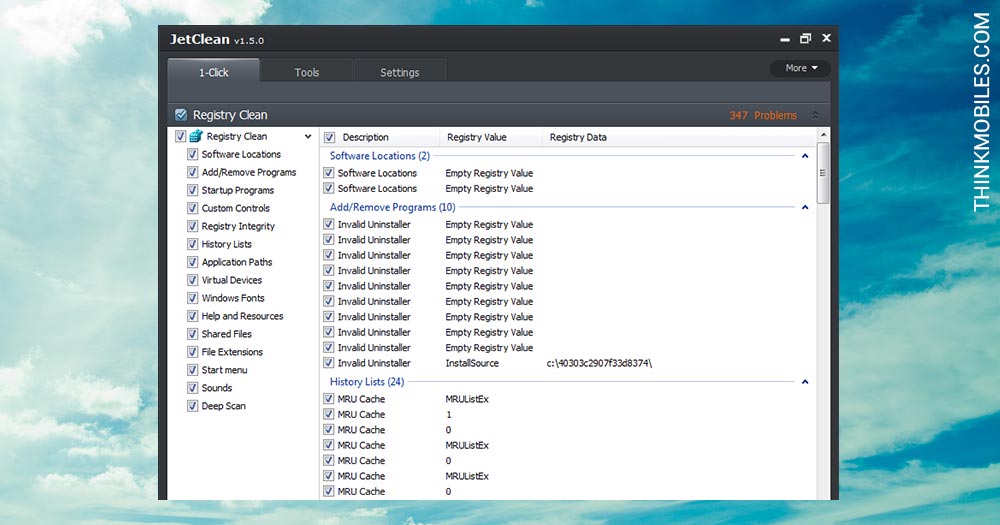Uncheck Shared Files category

(192, 334)
